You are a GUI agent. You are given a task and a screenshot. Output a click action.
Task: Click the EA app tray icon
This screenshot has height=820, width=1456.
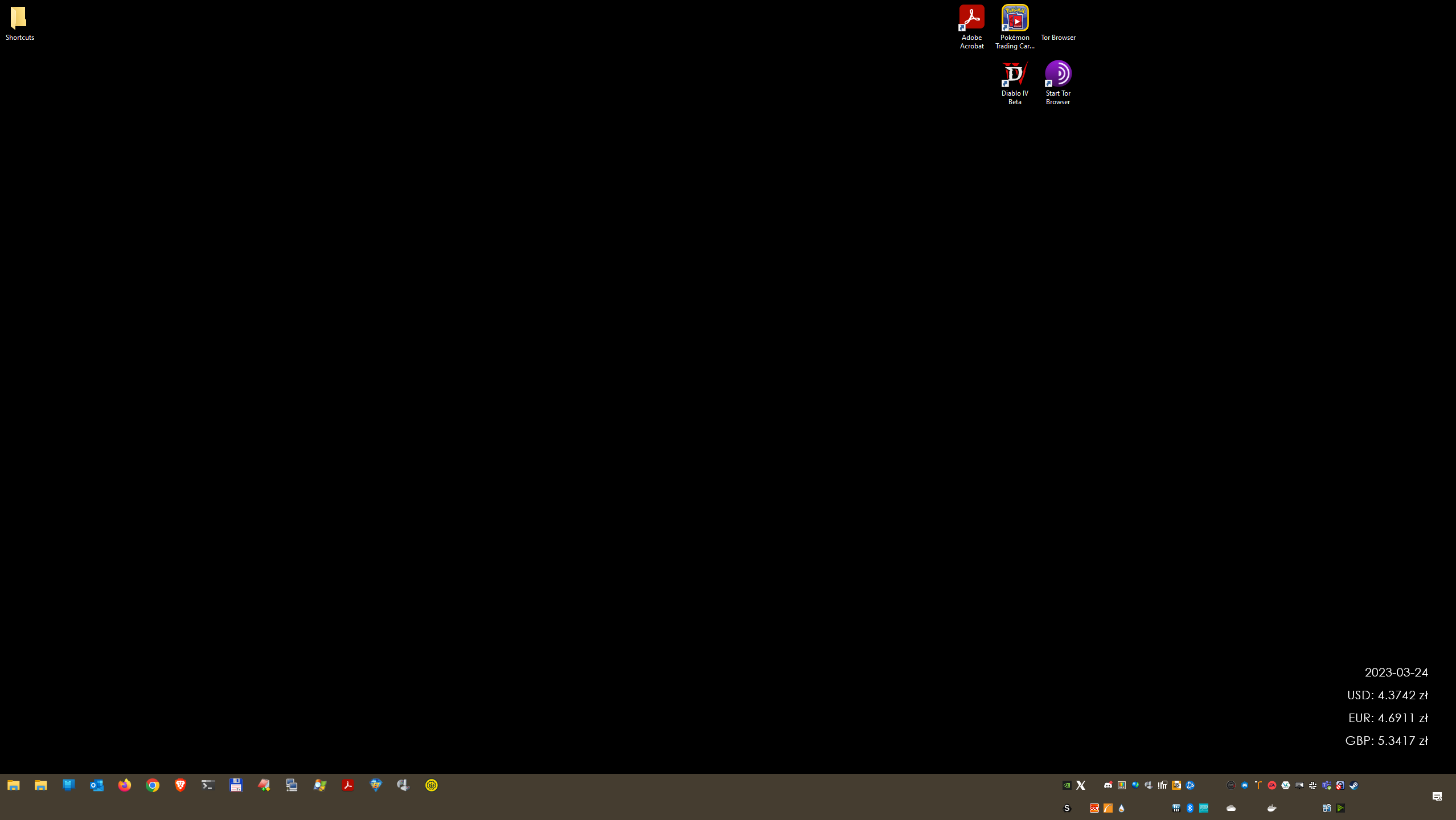[1272, 785]
